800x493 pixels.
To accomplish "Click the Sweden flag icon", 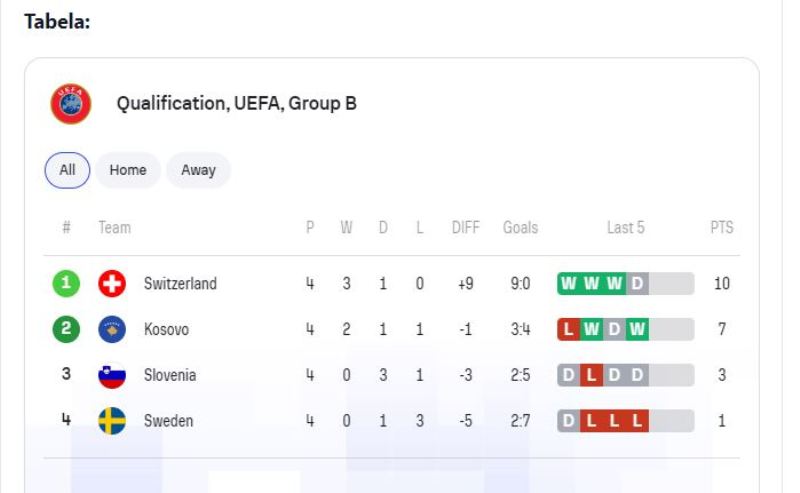I will pos(112,421).
